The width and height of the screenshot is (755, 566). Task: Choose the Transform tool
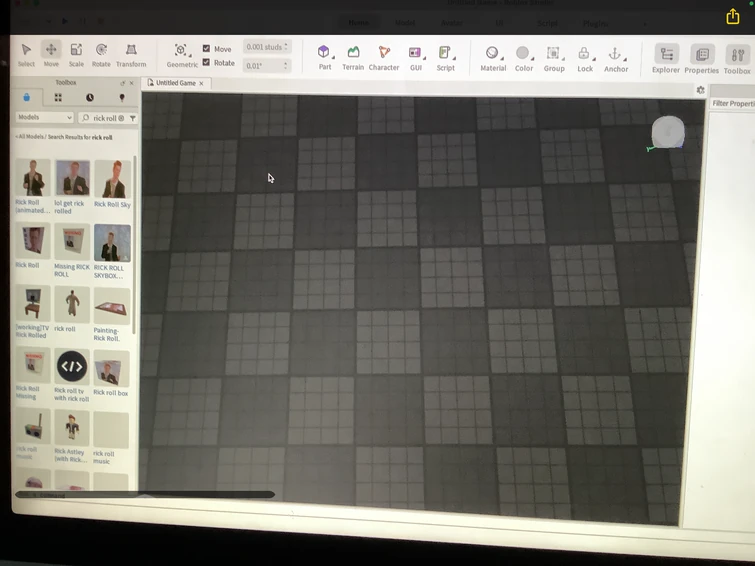coord(131,54)
